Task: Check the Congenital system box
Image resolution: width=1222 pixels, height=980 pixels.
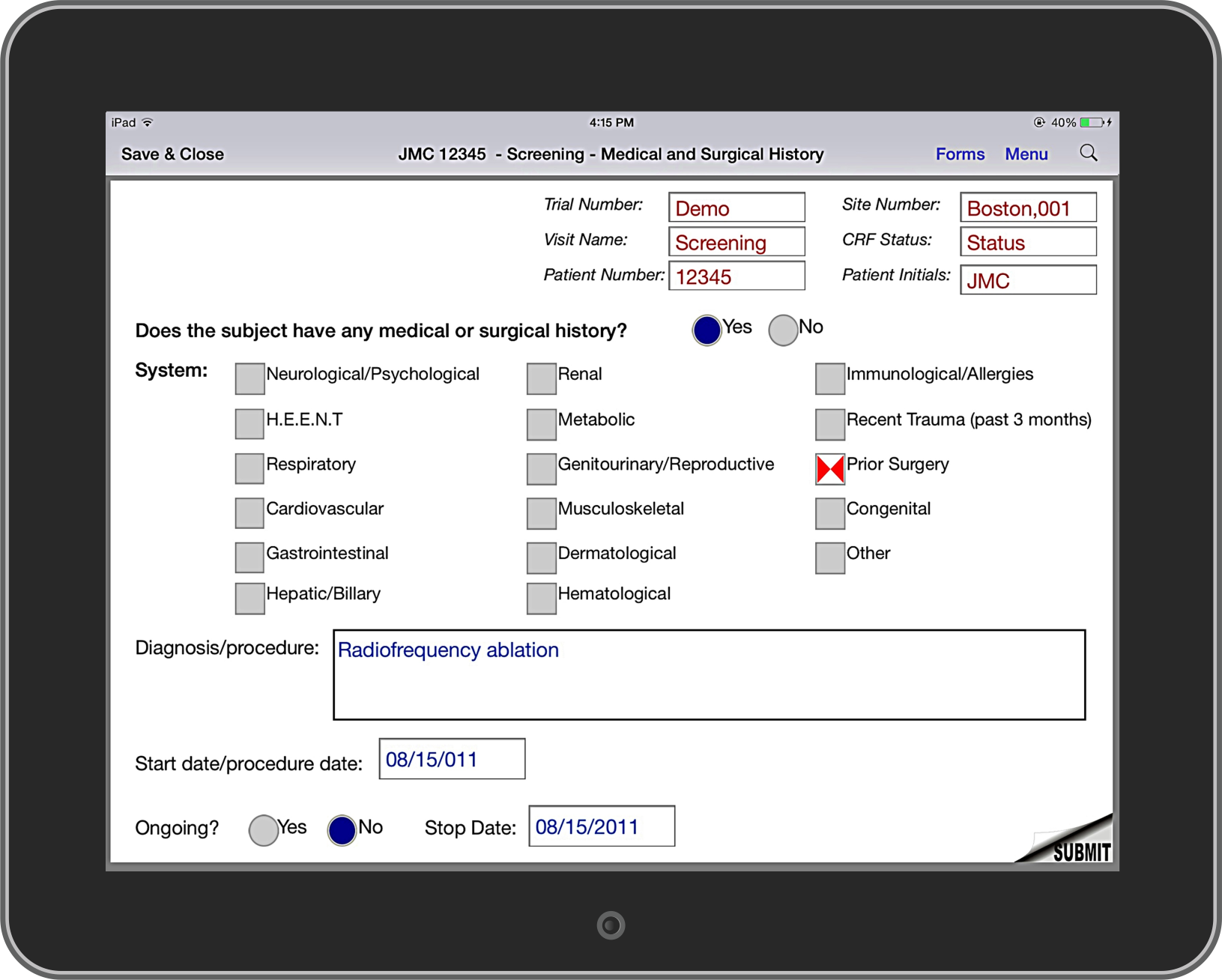Action: pyautogui.click(x=829, y=513)
